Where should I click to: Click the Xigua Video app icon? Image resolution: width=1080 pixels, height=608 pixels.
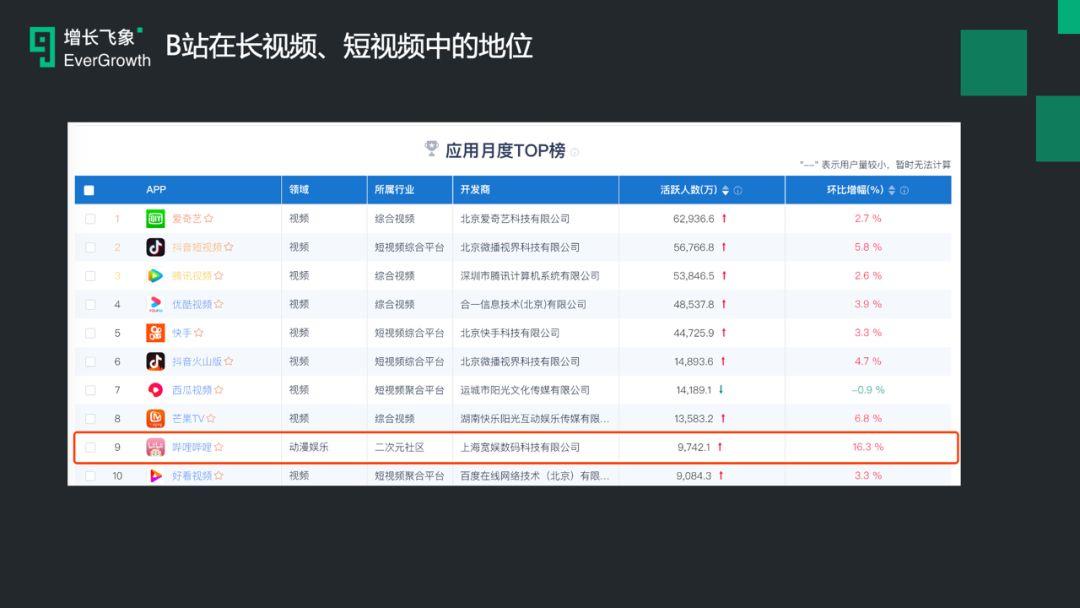(155, 390)
